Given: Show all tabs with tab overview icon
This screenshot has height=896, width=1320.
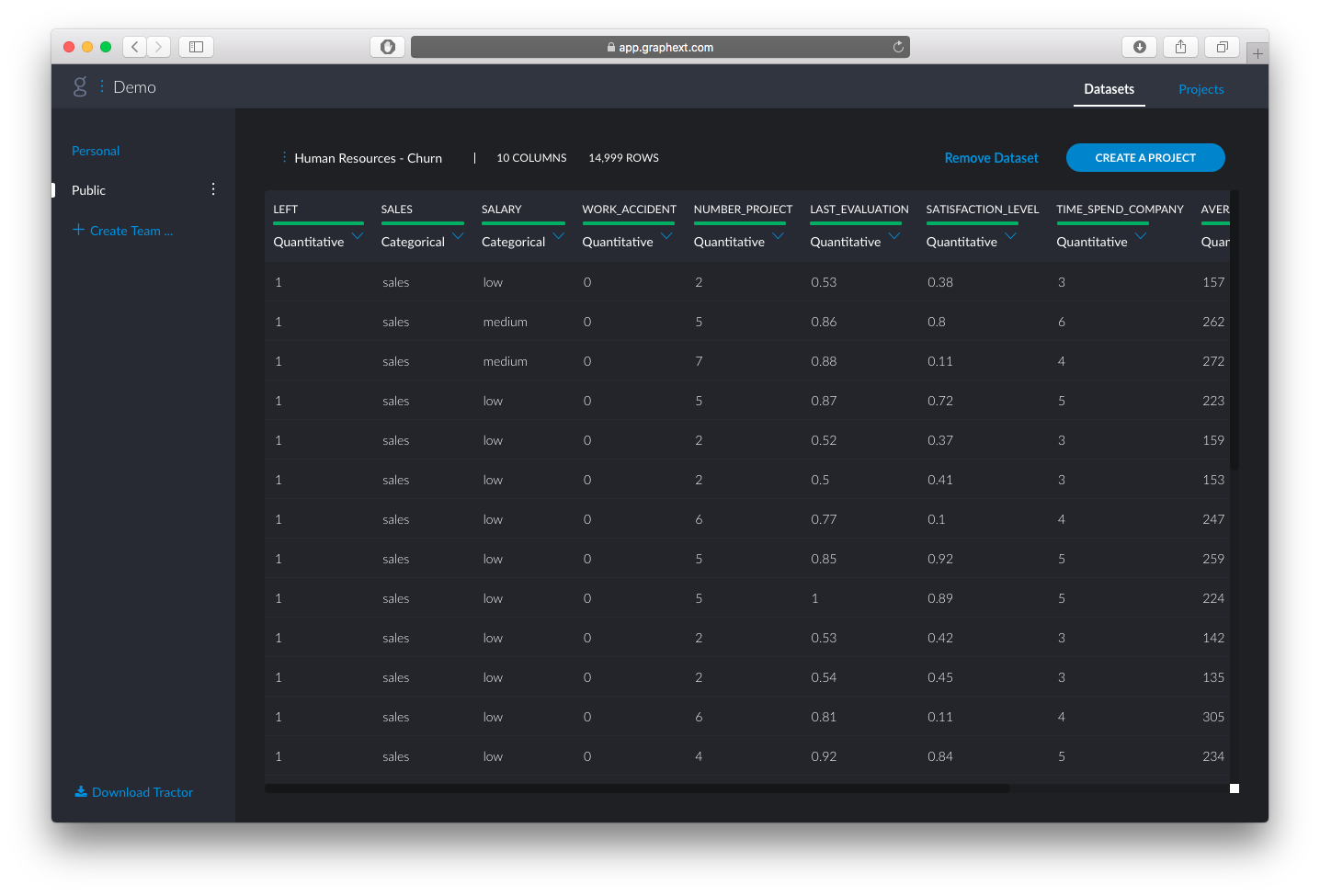Looking at the screenshot, I should (1222, 47).
